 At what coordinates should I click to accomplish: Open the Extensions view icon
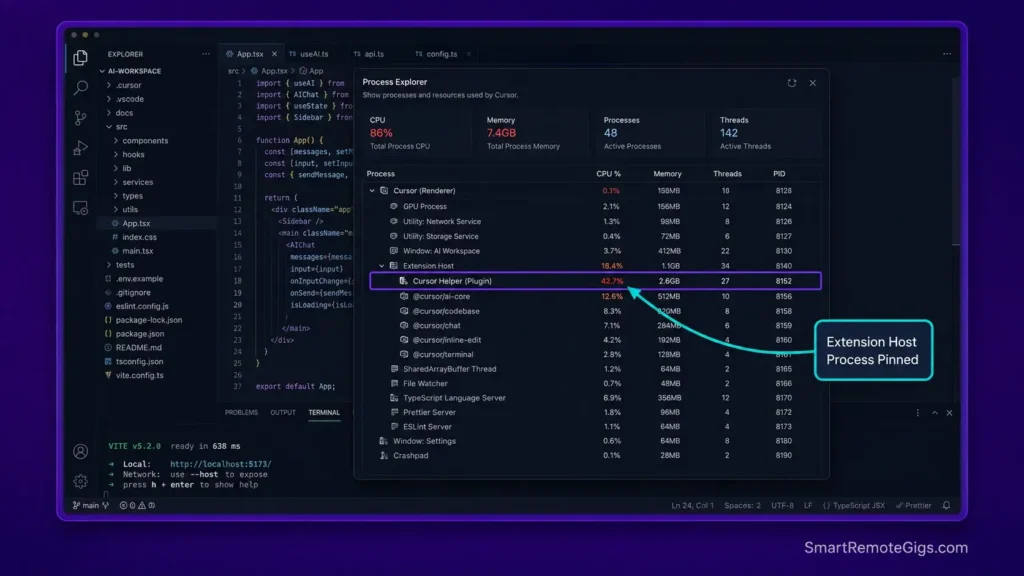(80, 178)
